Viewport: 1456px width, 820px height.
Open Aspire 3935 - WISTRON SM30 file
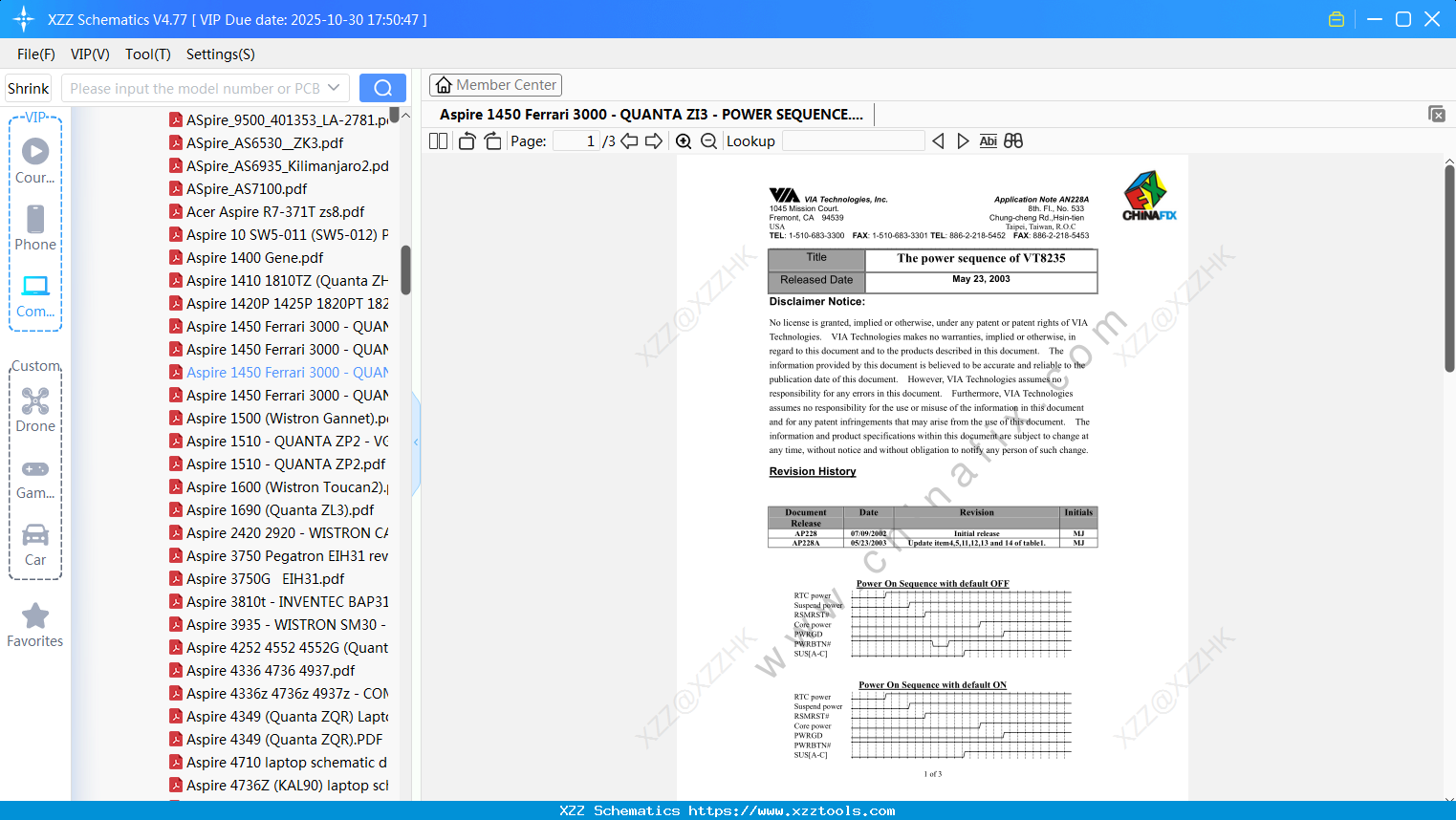[287, 624]
